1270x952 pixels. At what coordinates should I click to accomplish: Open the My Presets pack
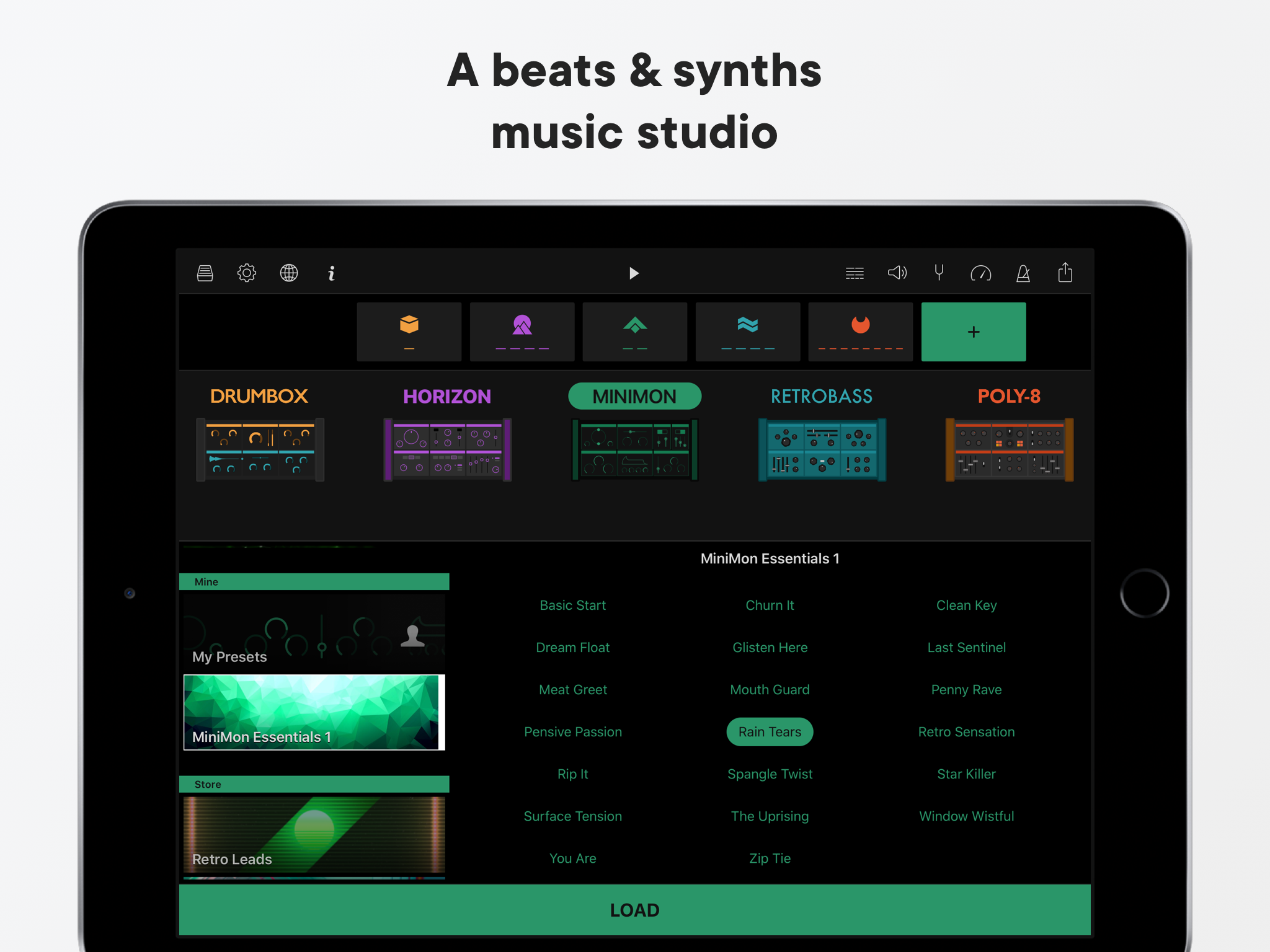coord(314,633)
